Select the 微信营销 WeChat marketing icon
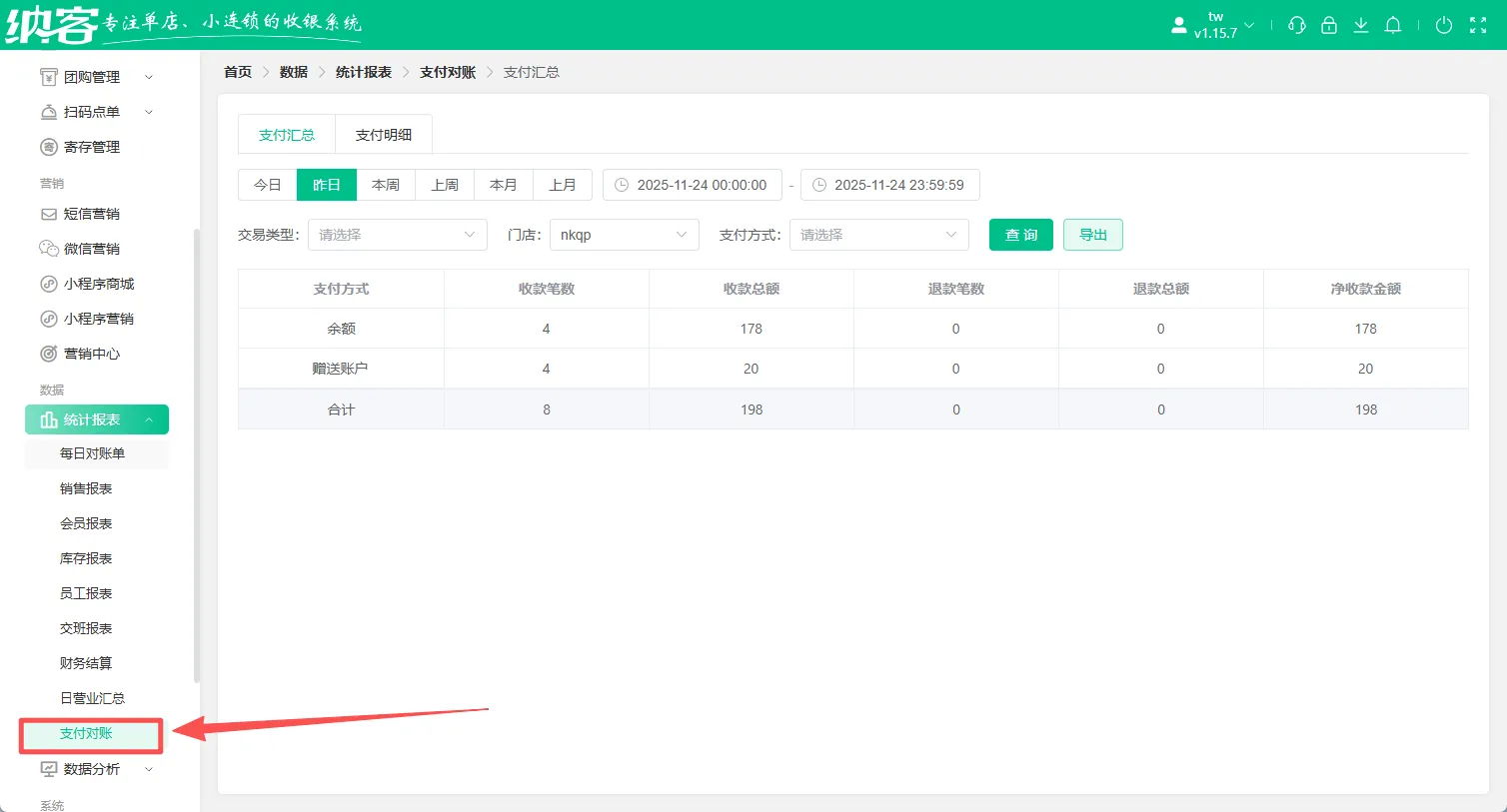The image size is (1507, 812). click(x=51, y=248)
